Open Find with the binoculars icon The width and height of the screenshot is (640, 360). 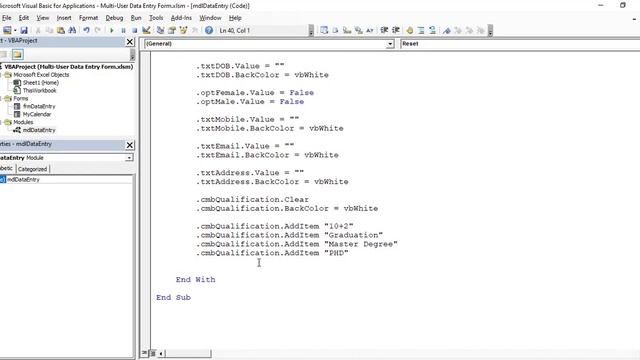pos(72,30)
